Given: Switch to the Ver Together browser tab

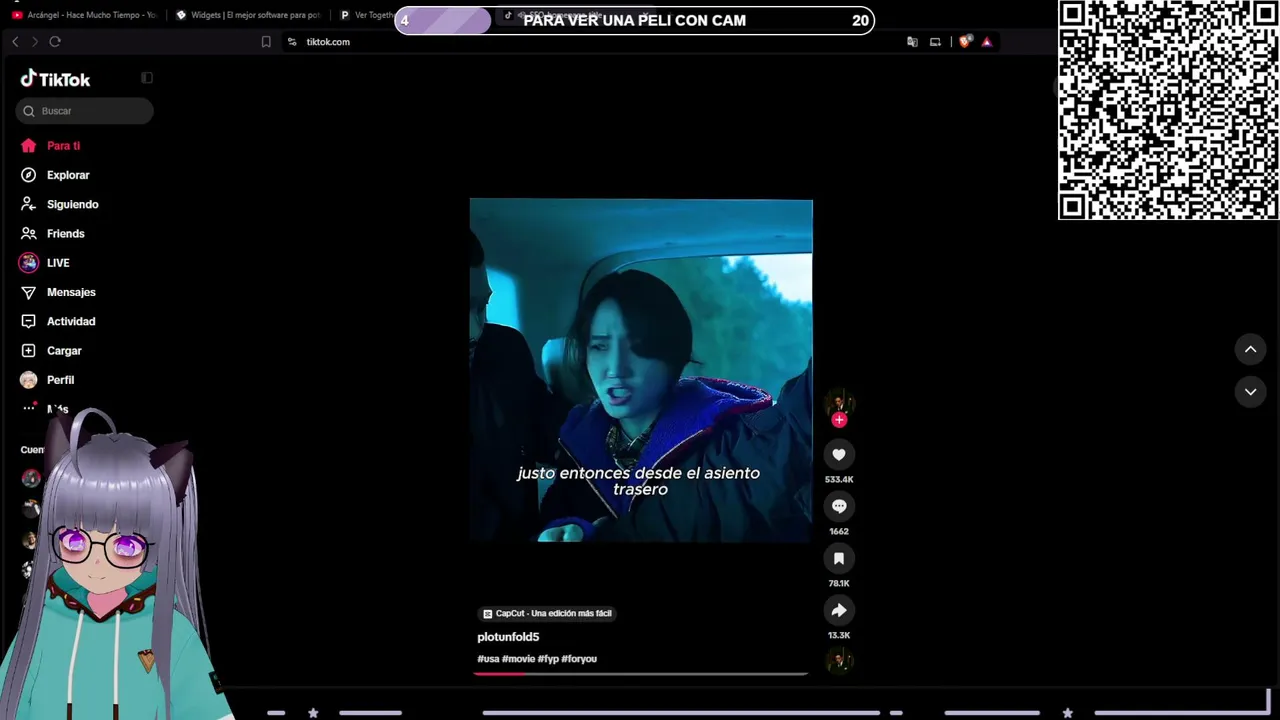Looking at the screenshot, I should point(365,15).
